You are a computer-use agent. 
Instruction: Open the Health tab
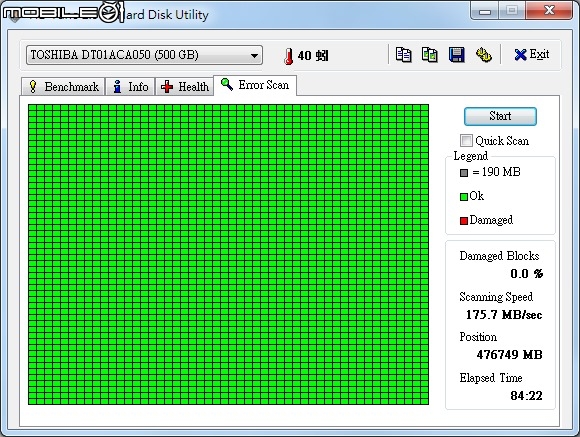pyautogui.click(x=184, y=87)
